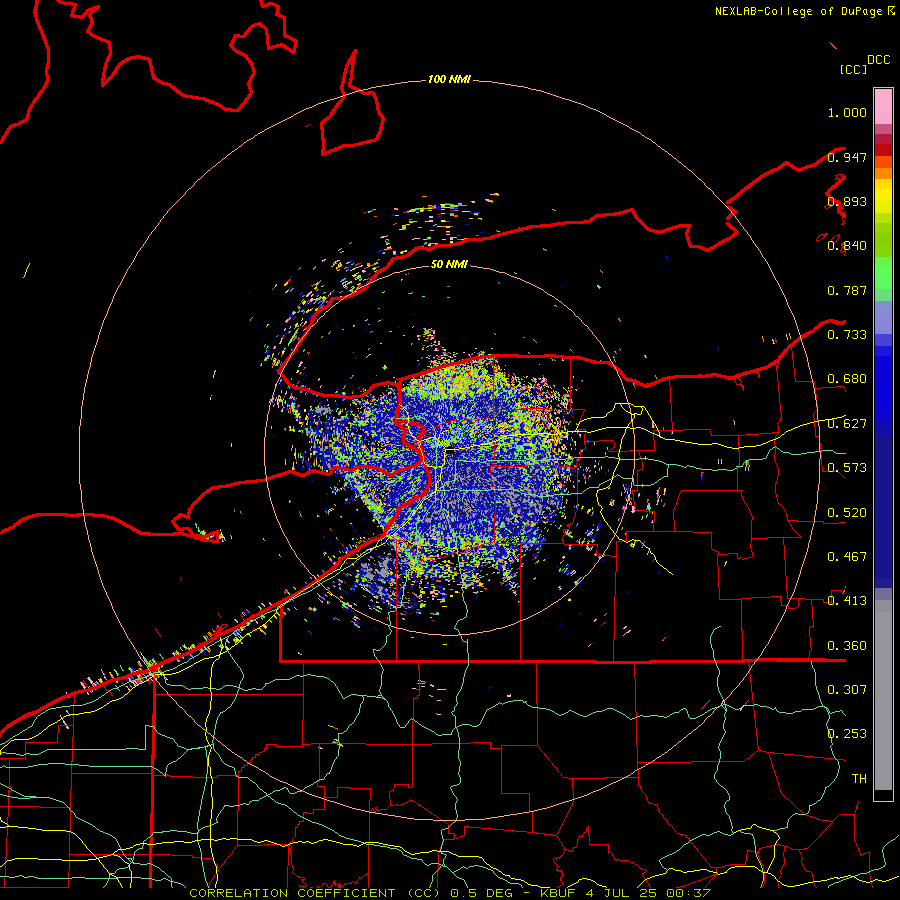Pick the gray color bar segment
The width and height of the screenshot is (900, 900).
(x=883, y=695)
